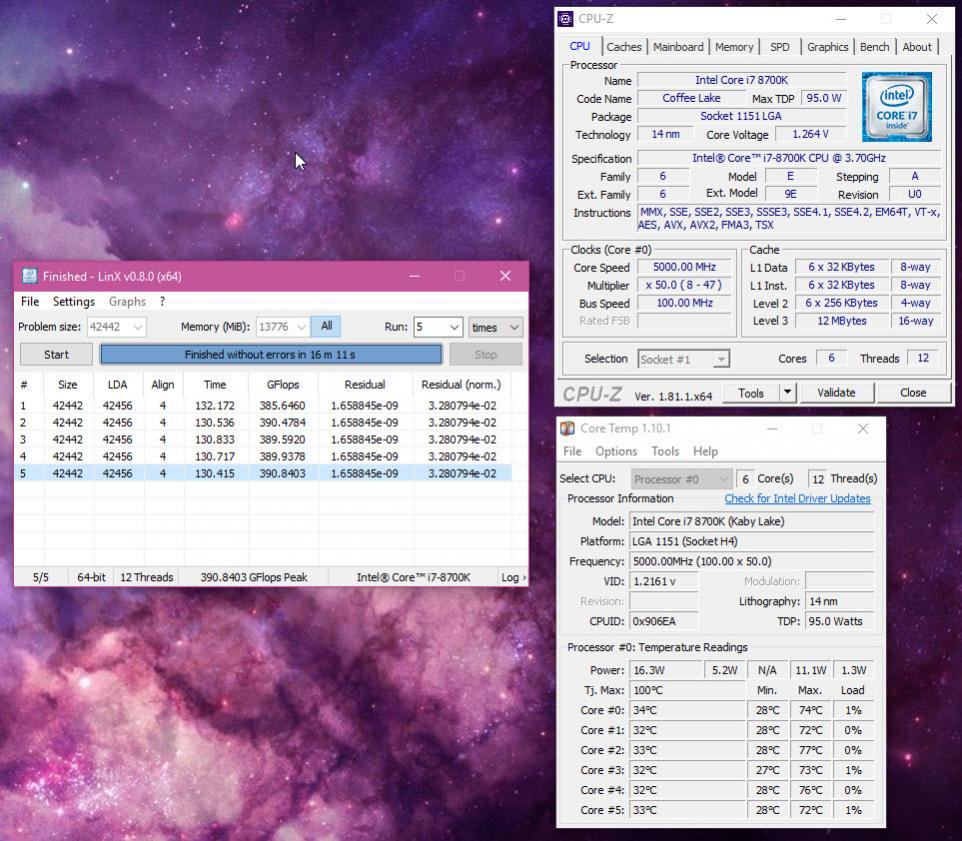962x841 pixels.
Task: Click the Name field Intel Core i7 8700K
Action: click(741, 80)
